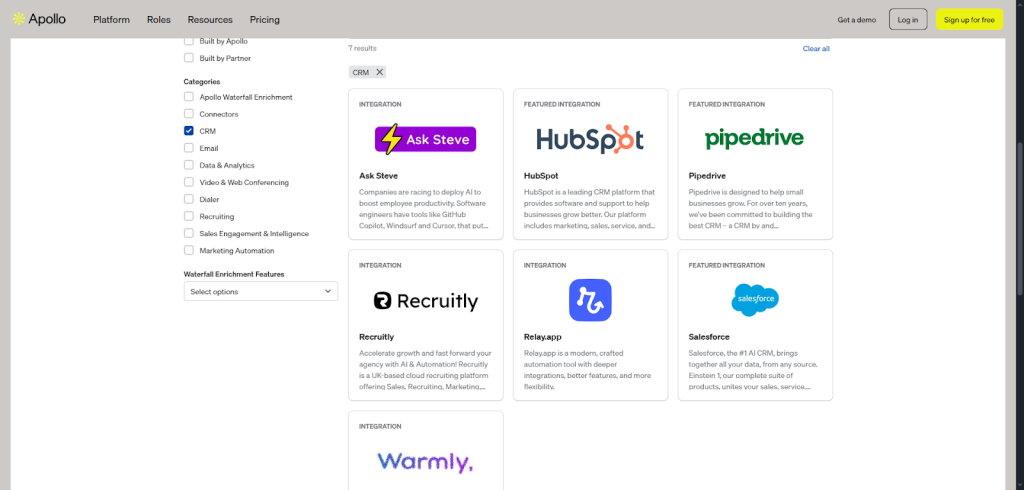
Task: Click the Apollo logo in the header
Action: click(x=39, y=19)
